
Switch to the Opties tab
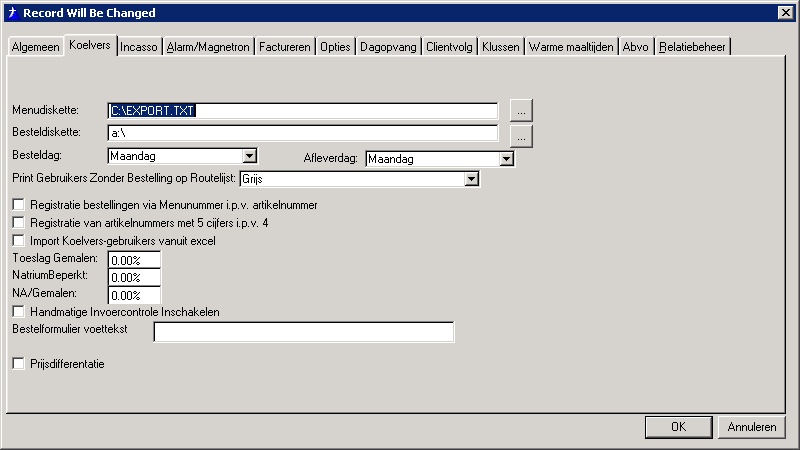(x=335, y=47)
